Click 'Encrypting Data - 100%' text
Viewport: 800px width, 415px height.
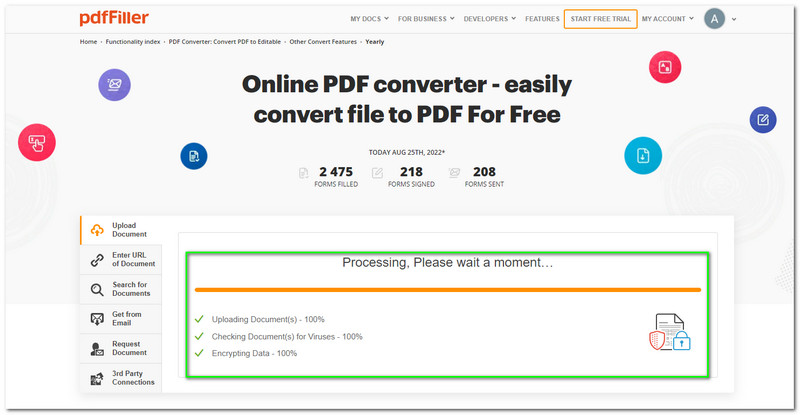coord(254,353)
